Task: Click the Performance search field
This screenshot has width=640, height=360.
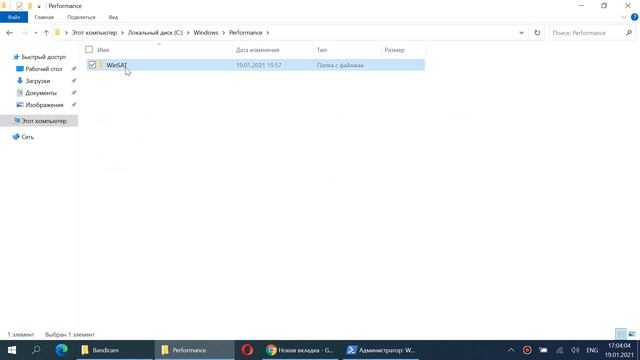Action: [586, 33]
